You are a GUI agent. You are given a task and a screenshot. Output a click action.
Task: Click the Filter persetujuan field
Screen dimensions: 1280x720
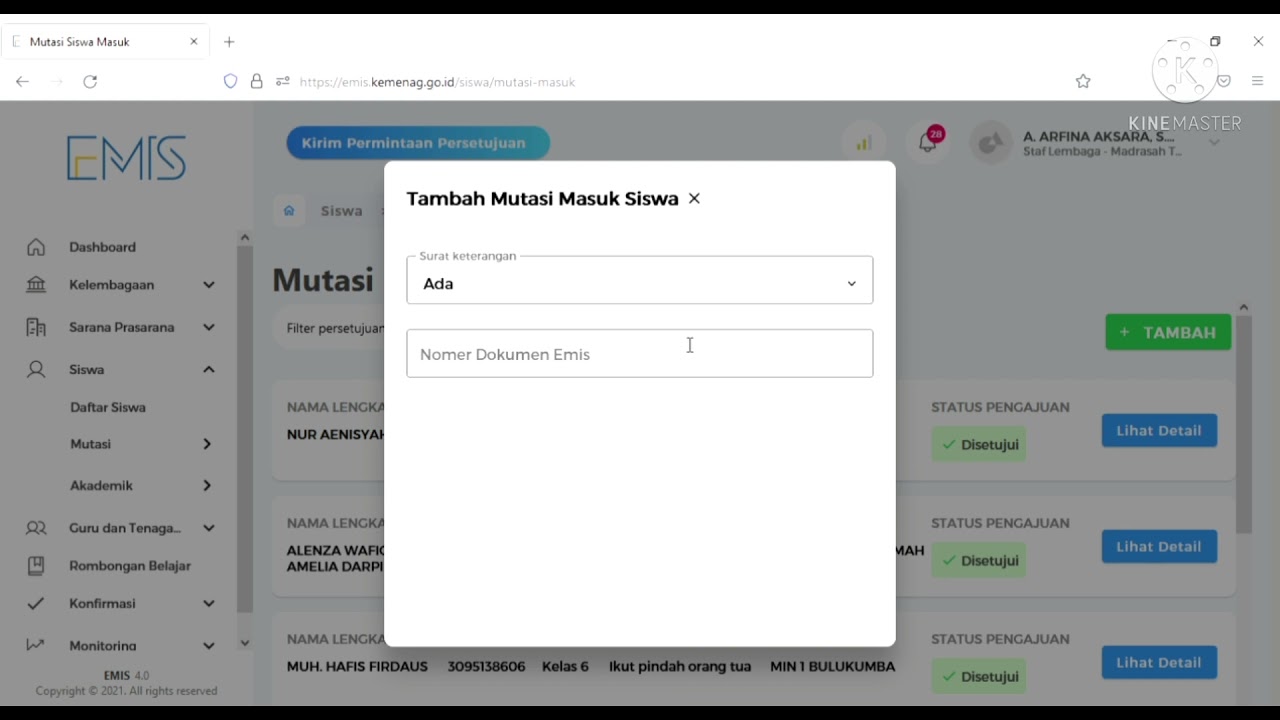pyautogui.click(x=335, y=329)
